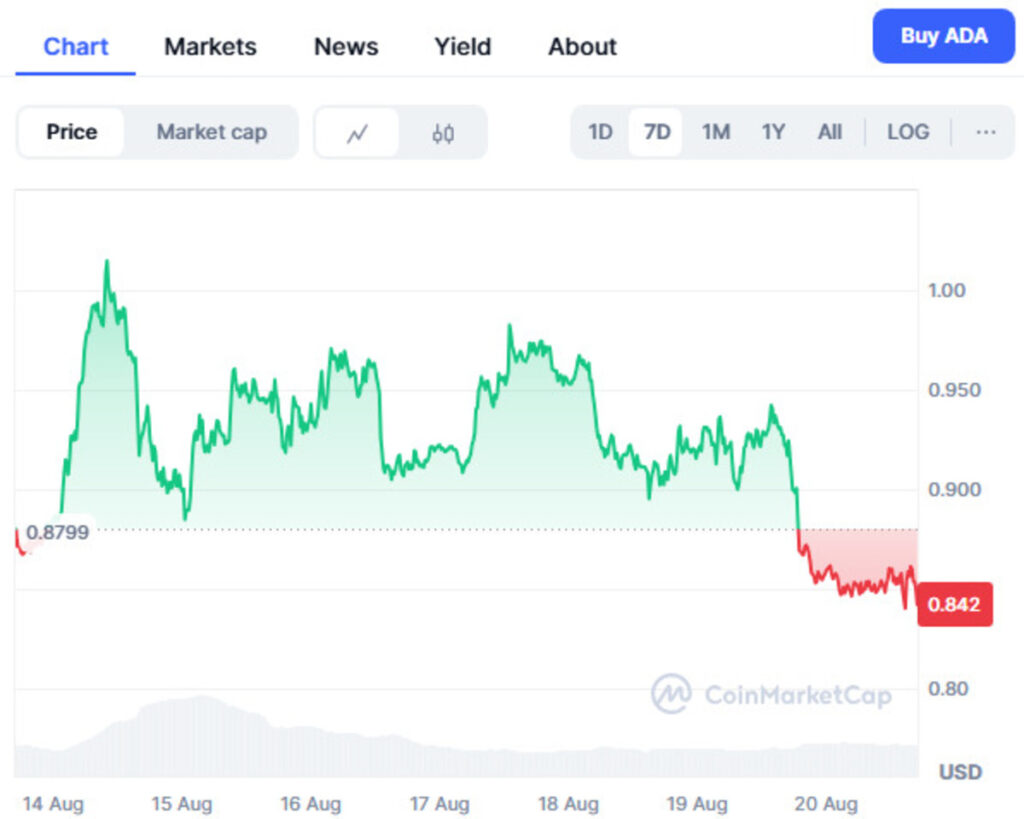Go to the Yield tab
Viewport: 1024px width, 819px height.
coord(462,46)
